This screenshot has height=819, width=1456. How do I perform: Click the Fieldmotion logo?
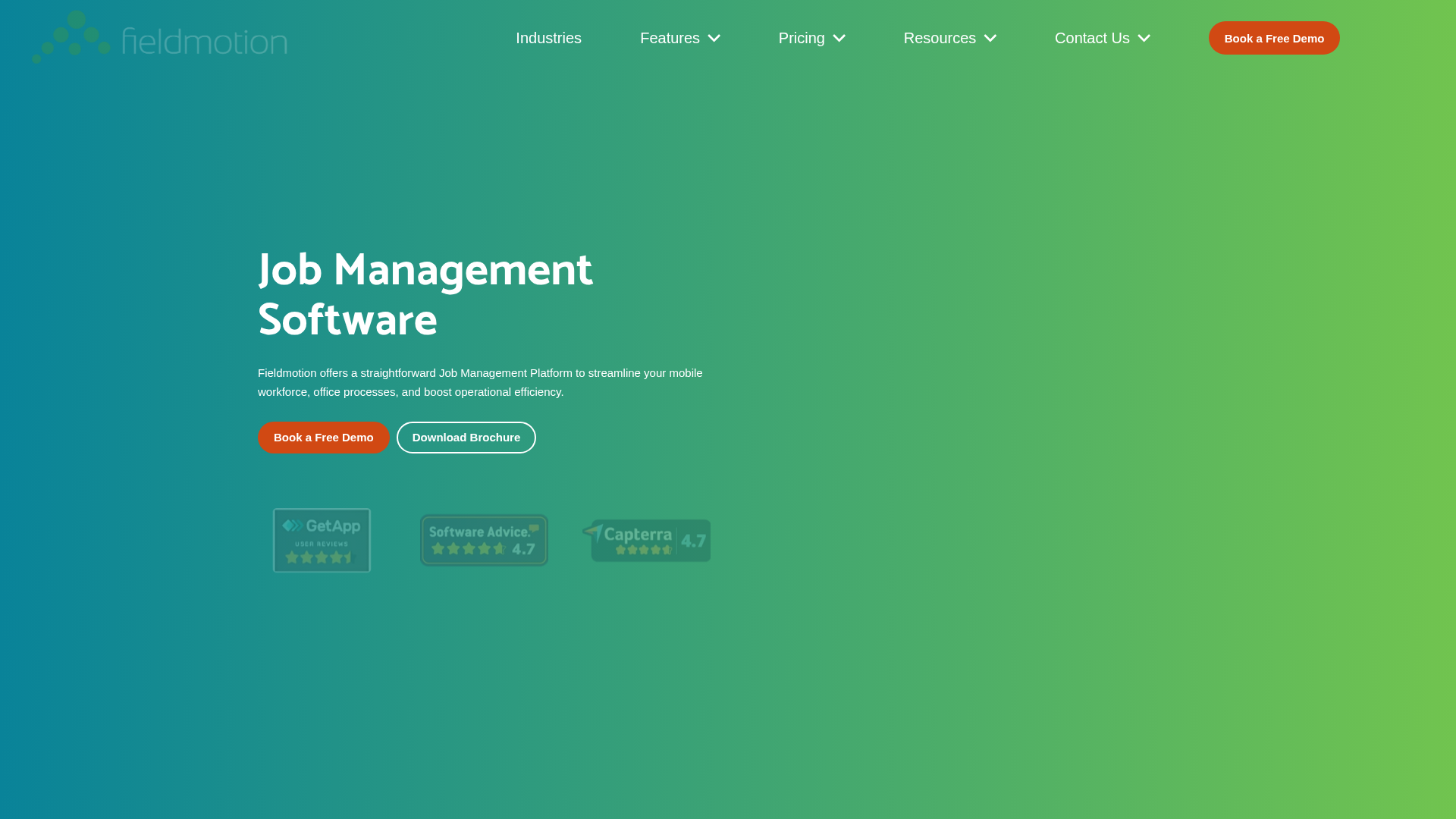click(x=158, y=37)
